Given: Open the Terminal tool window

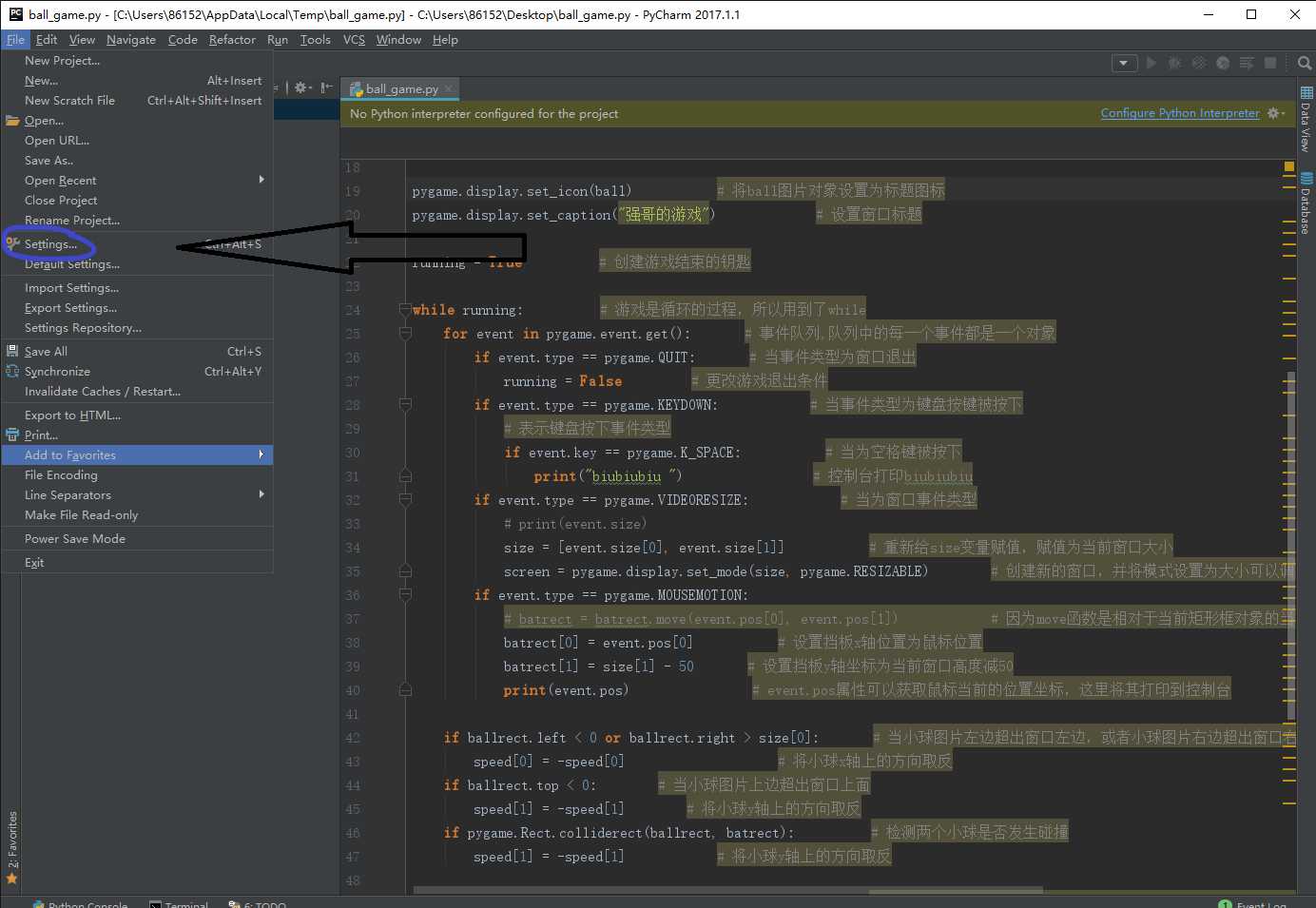Looking at the screenshot, I should [179, 904].
